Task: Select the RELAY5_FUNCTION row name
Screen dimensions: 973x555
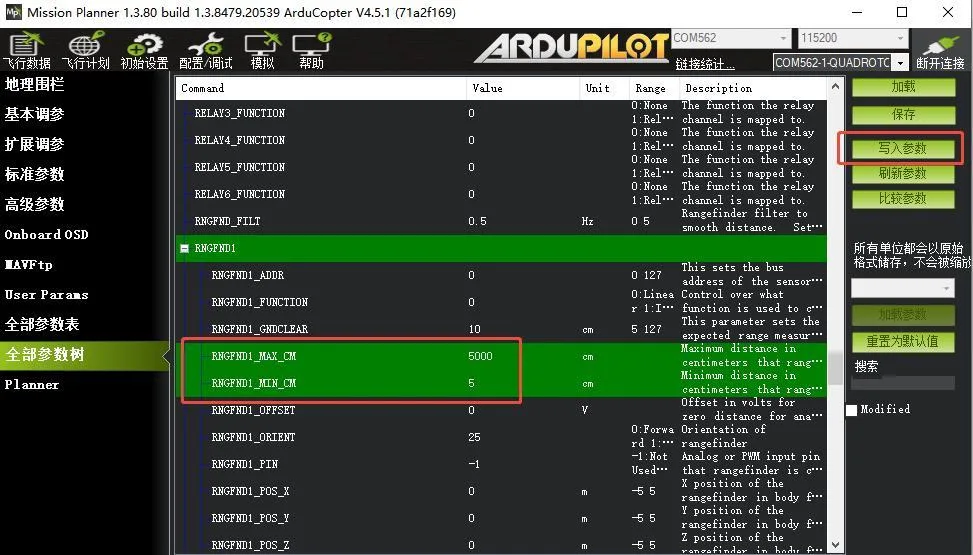Action: pos(240,168)
